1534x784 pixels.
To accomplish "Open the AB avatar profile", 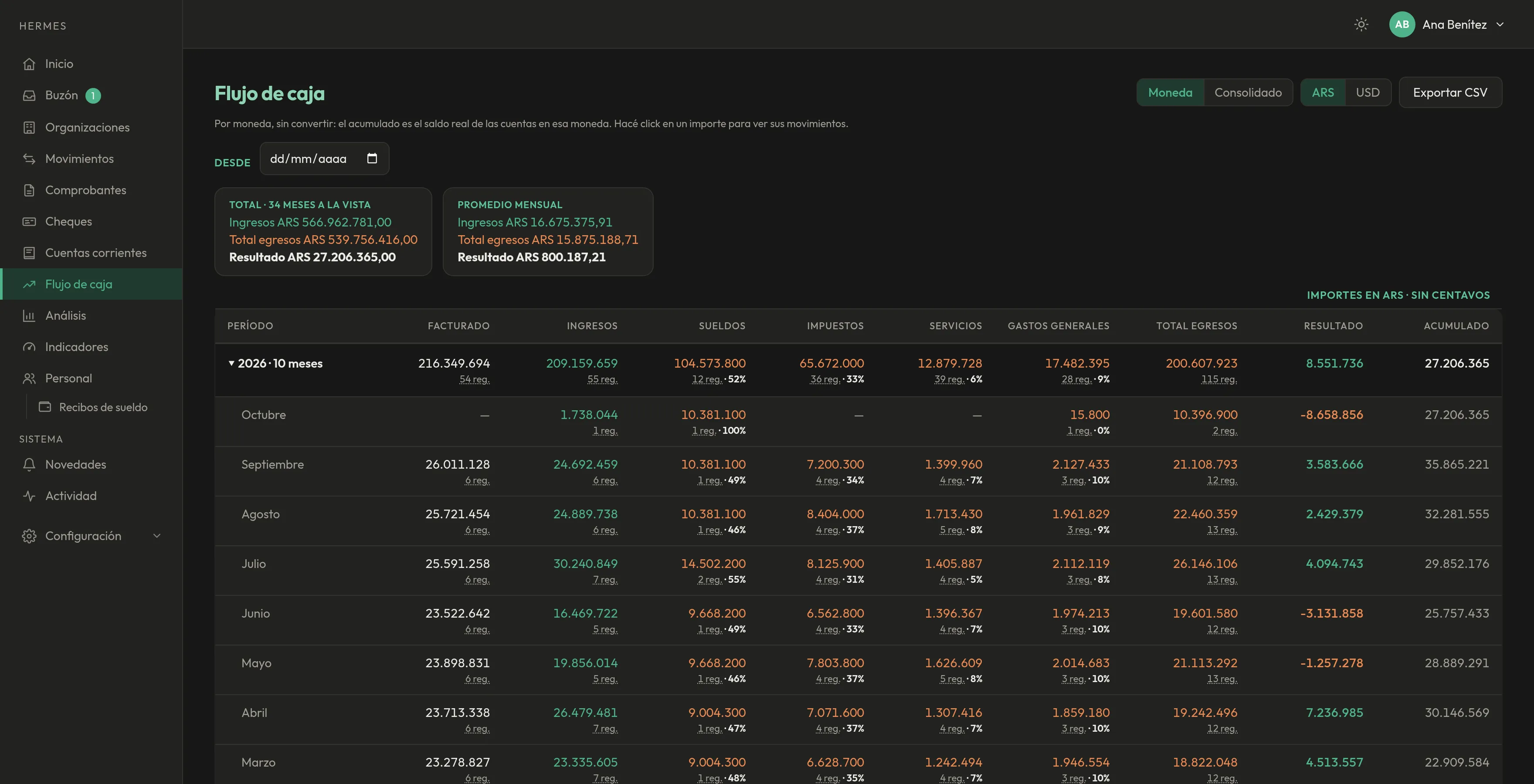I will [1402, 24].
